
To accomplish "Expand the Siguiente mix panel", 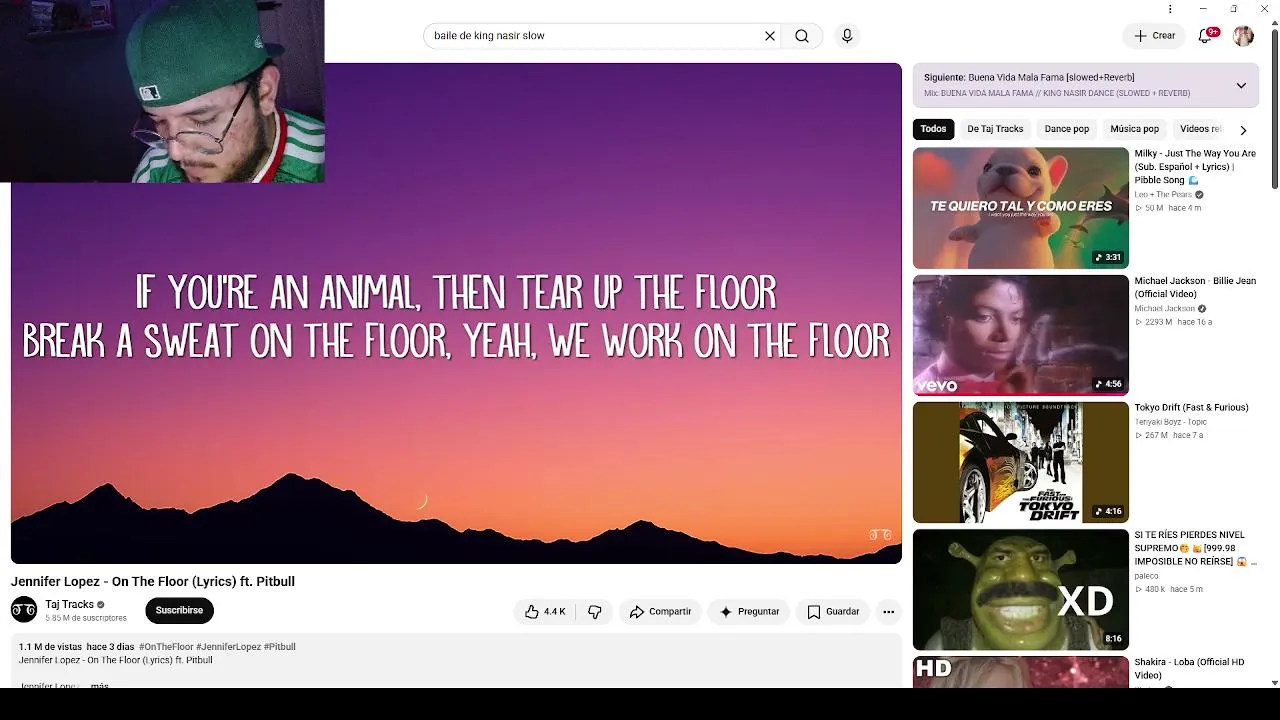I will (1241, 85).
